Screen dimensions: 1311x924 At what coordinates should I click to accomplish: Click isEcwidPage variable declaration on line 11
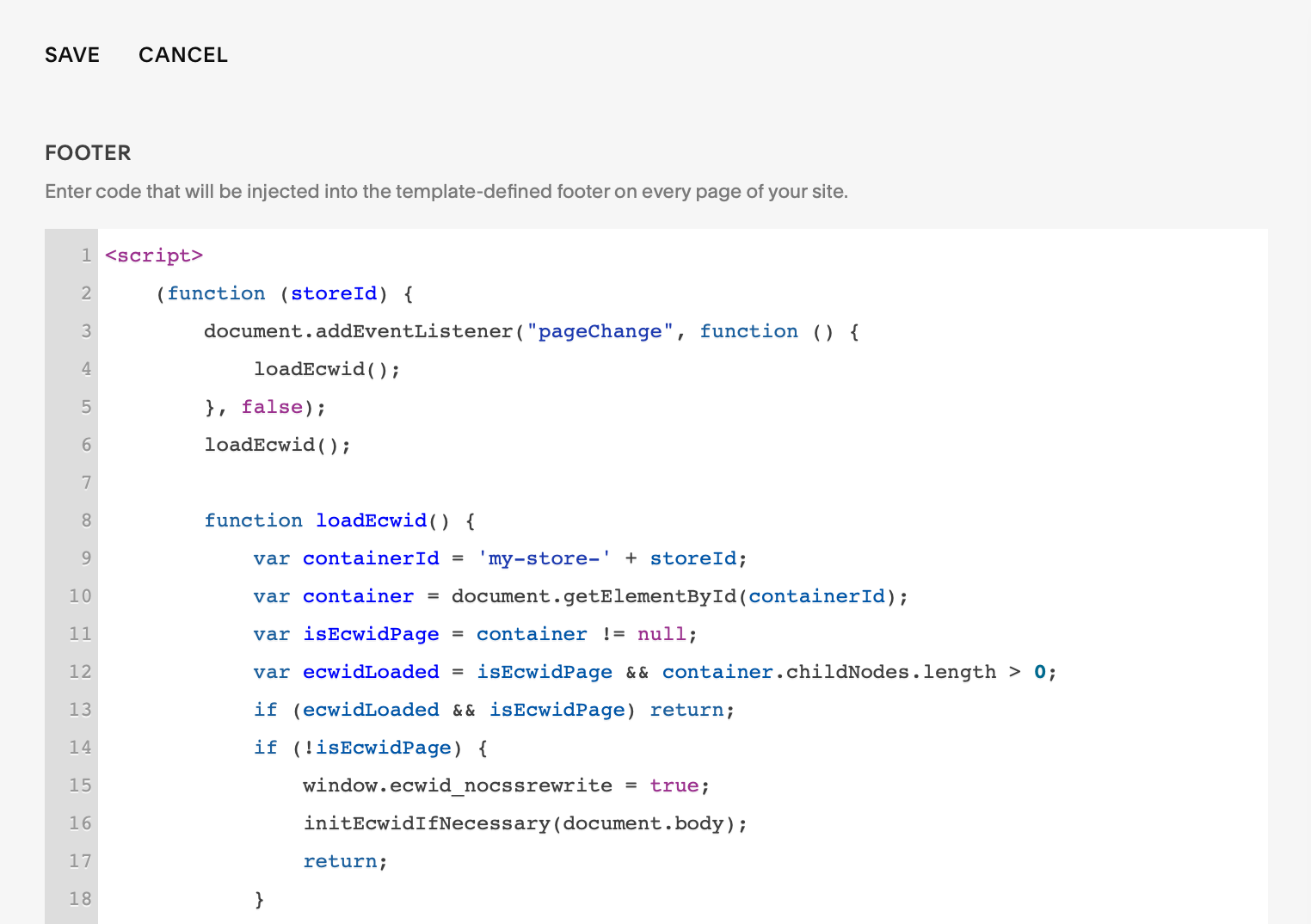tap(371, 634)
